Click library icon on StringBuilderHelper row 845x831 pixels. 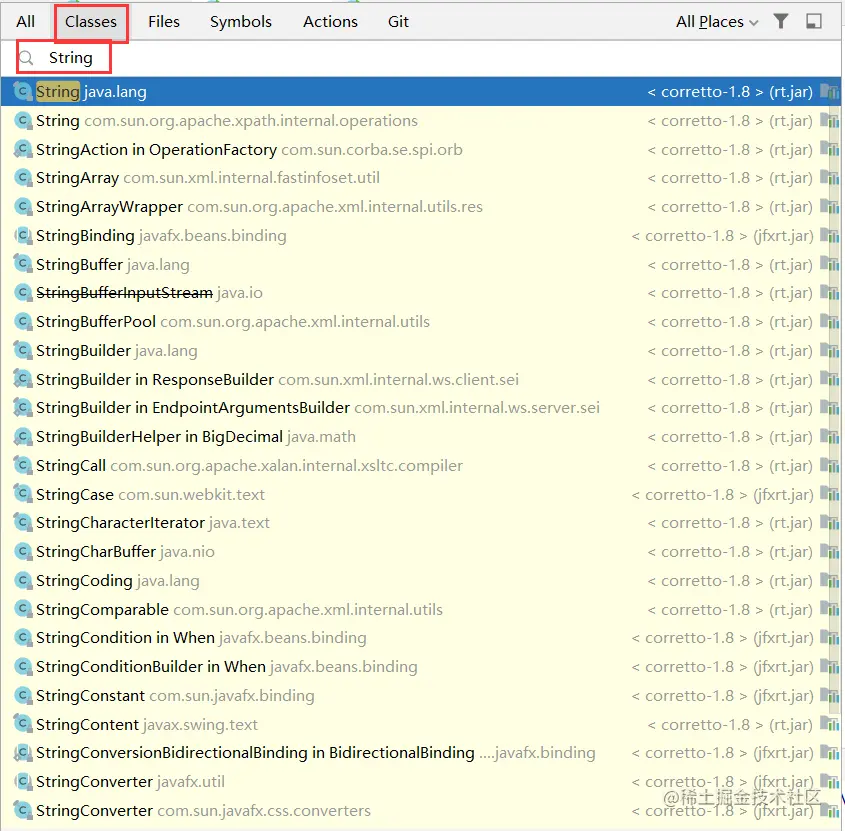(x=829, y=437)
